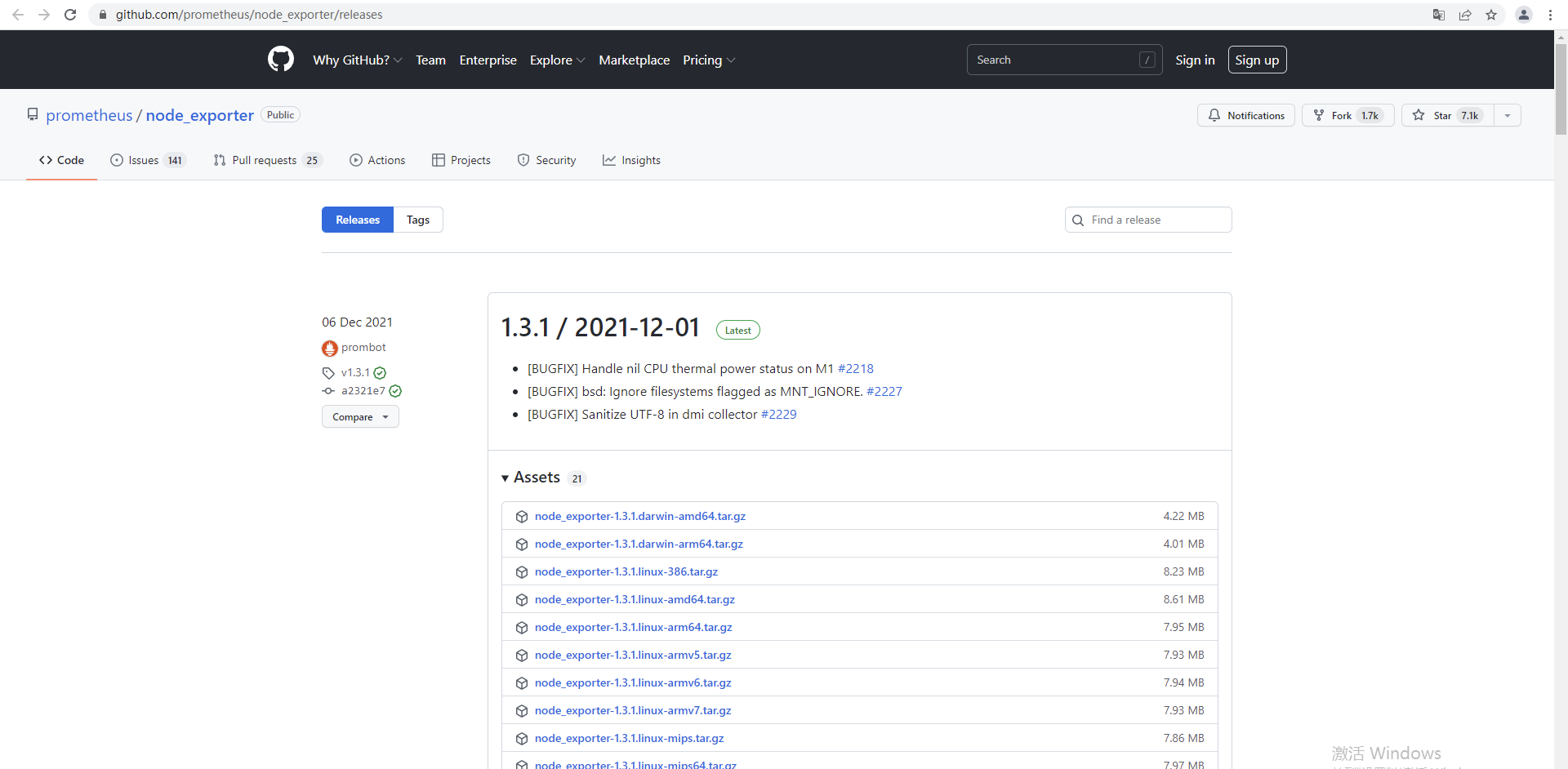Download node_exporter-1.3.1.linux-armv7.tar.gz
This screenshot has height=769, width=1568.
[x=633, y=711]
